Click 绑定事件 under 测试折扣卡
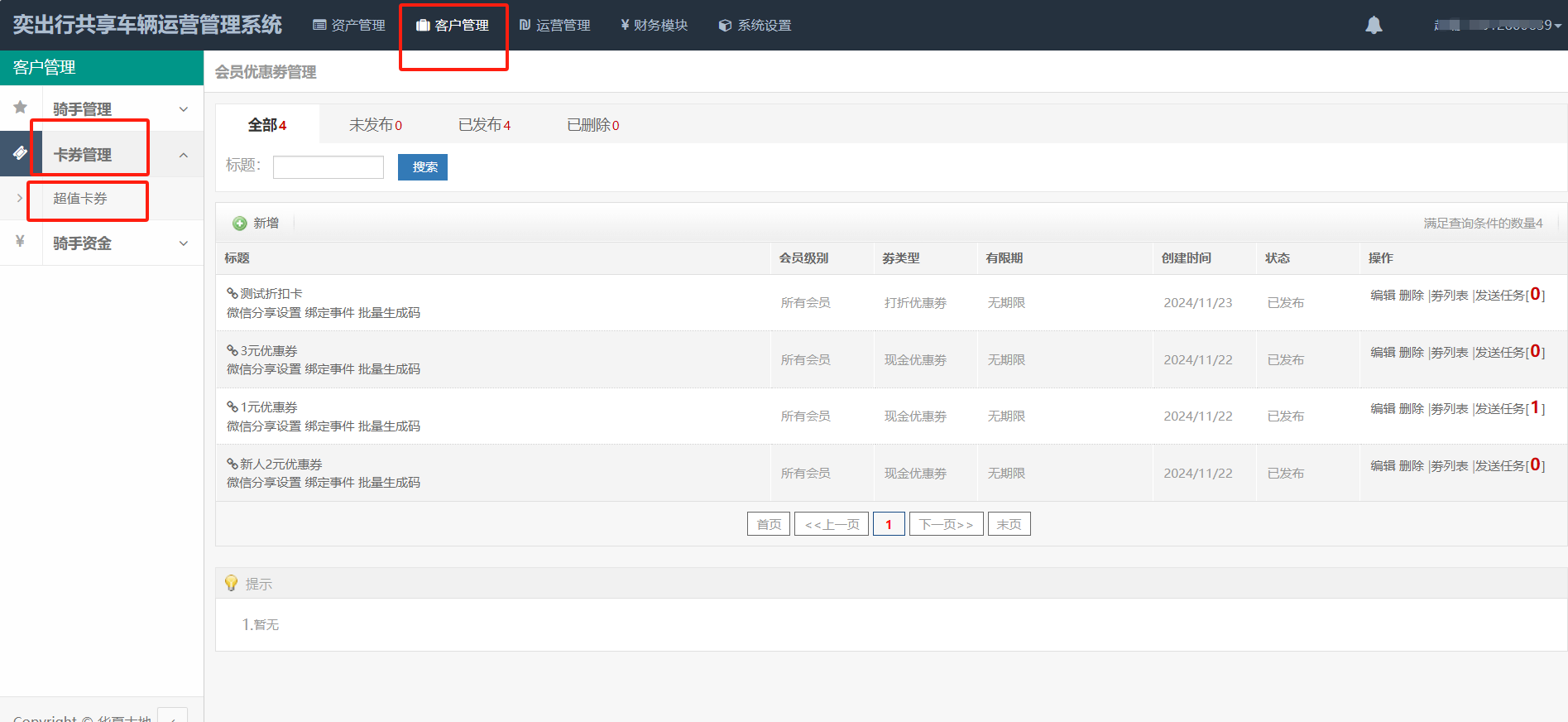This screenshot has height=722, width=1568. 329,313
